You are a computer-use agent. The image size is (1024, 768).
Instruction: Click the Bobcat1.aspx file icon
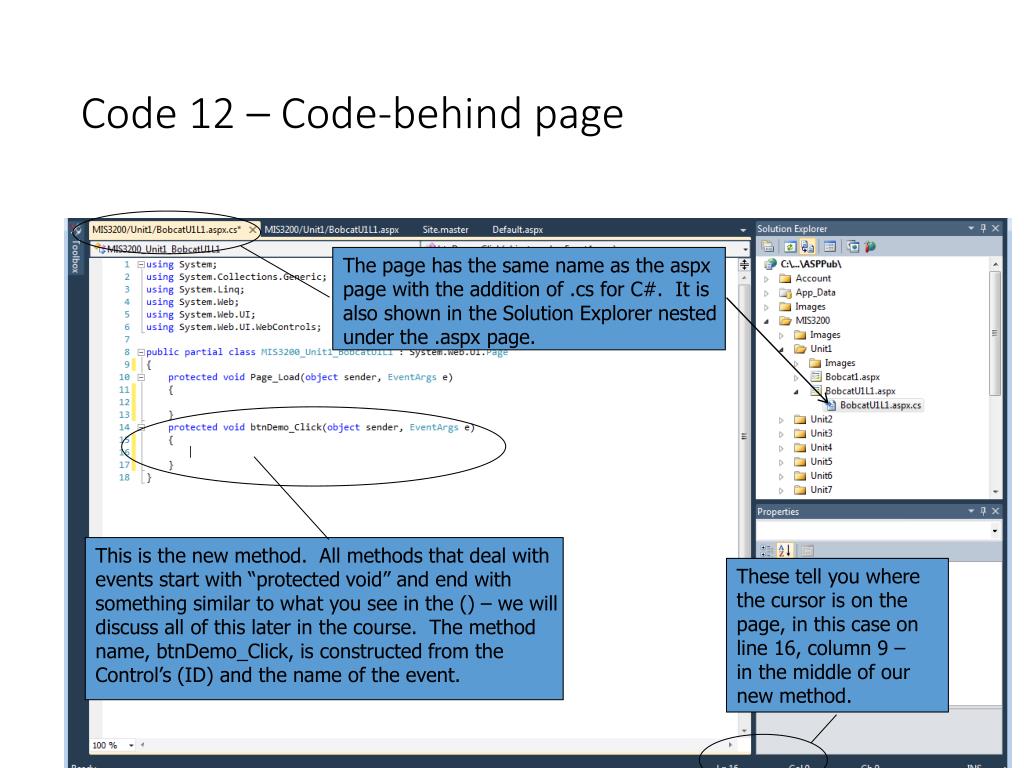816,377
